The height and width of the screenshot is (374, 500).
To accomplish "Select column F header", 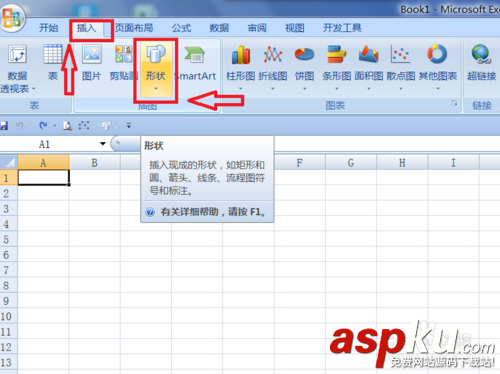I will click(x=300, y=163).
